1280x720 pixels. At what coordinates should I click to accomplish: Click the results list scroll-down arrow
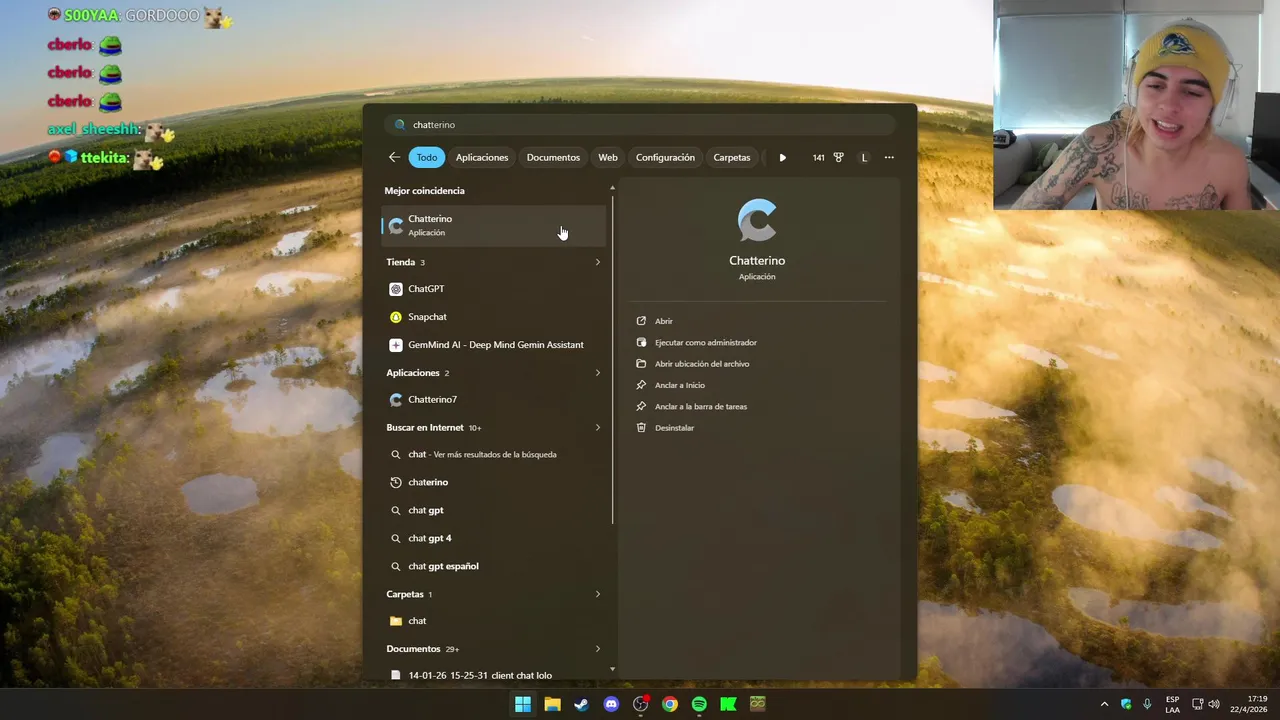point(613,670)
